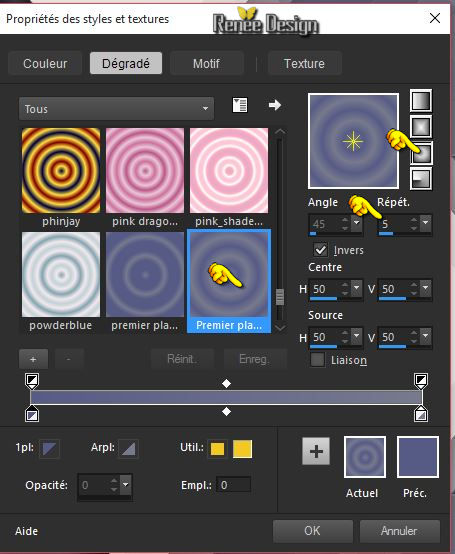Open the Tous category dropdown
Viewport: 455px width, 554px height.
(116, 109)
